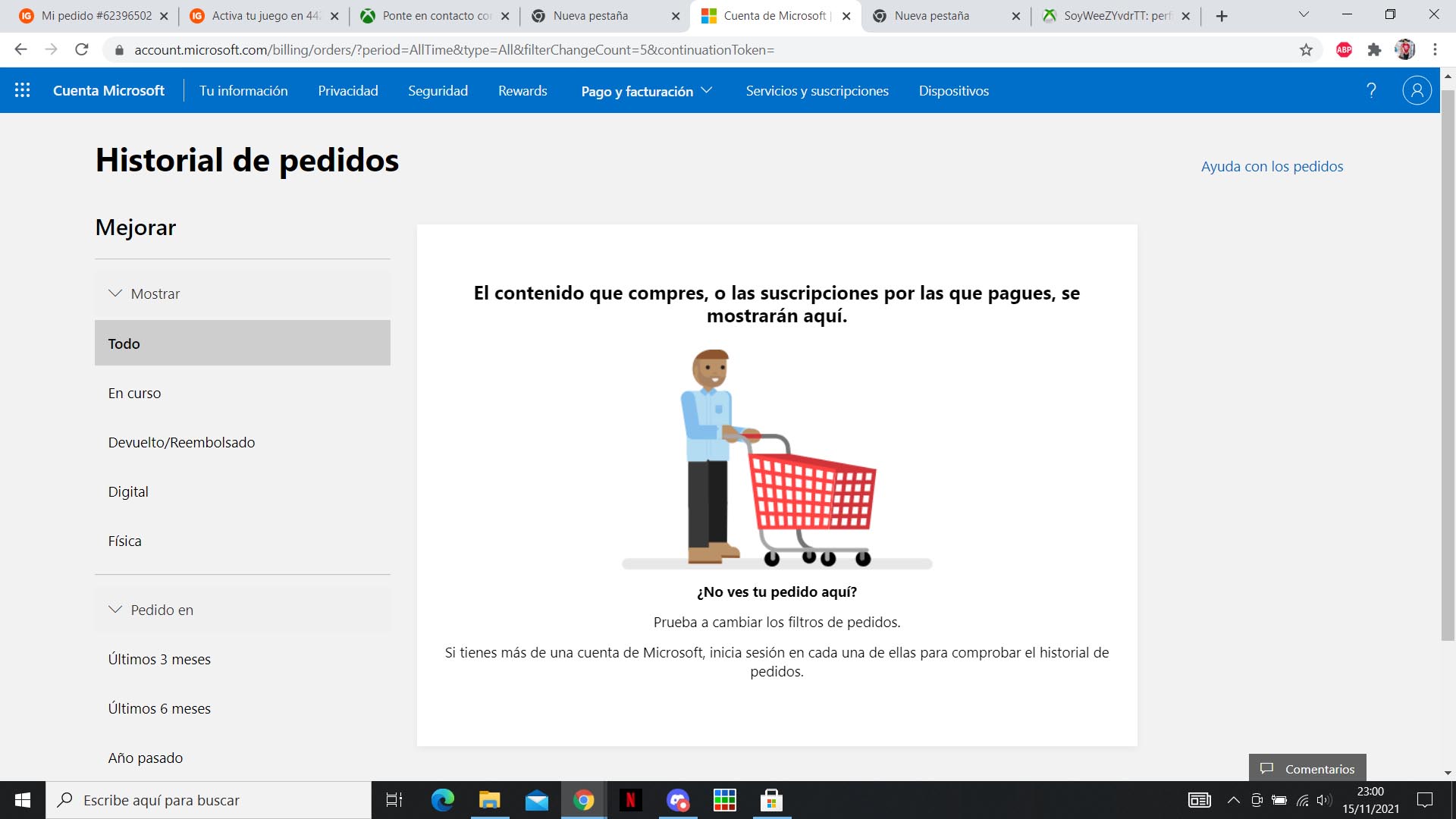The width and height of the screenshot is (1456, 819).
Task: Collapse the Mostrar filter section
Action: (x=155, y=293)
